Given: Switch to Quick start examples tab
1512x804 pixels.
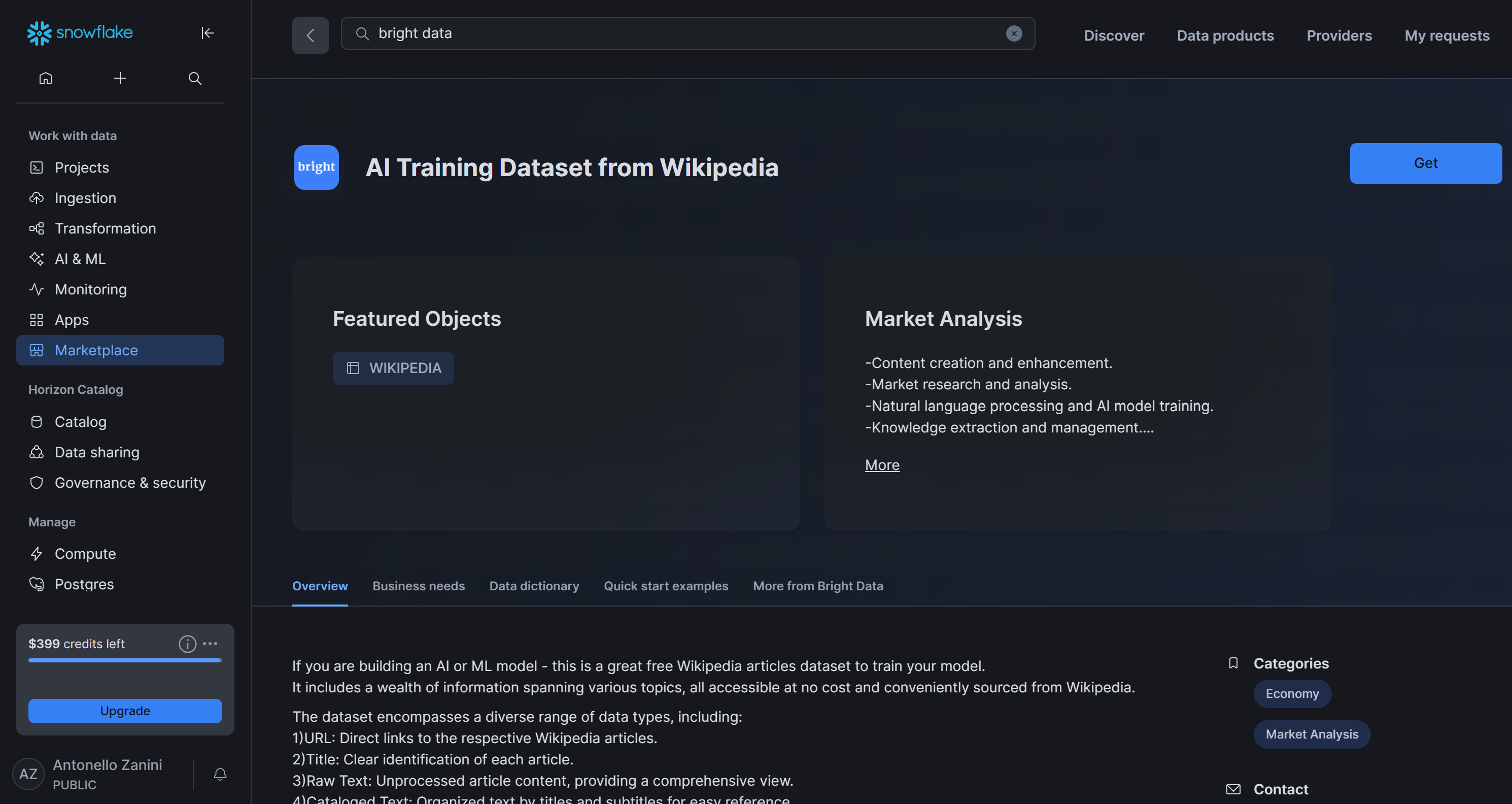Looking at the screenshot, I should point(666,586).
